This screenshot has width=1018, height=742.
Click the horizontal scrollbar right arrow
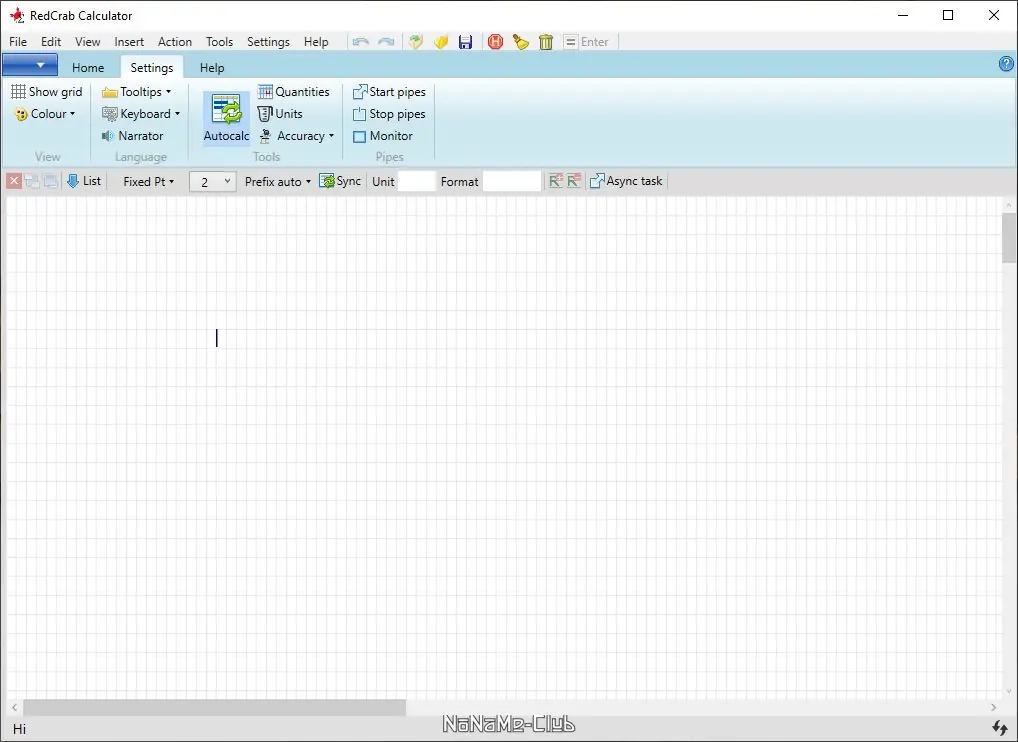[x=993, y=708]
